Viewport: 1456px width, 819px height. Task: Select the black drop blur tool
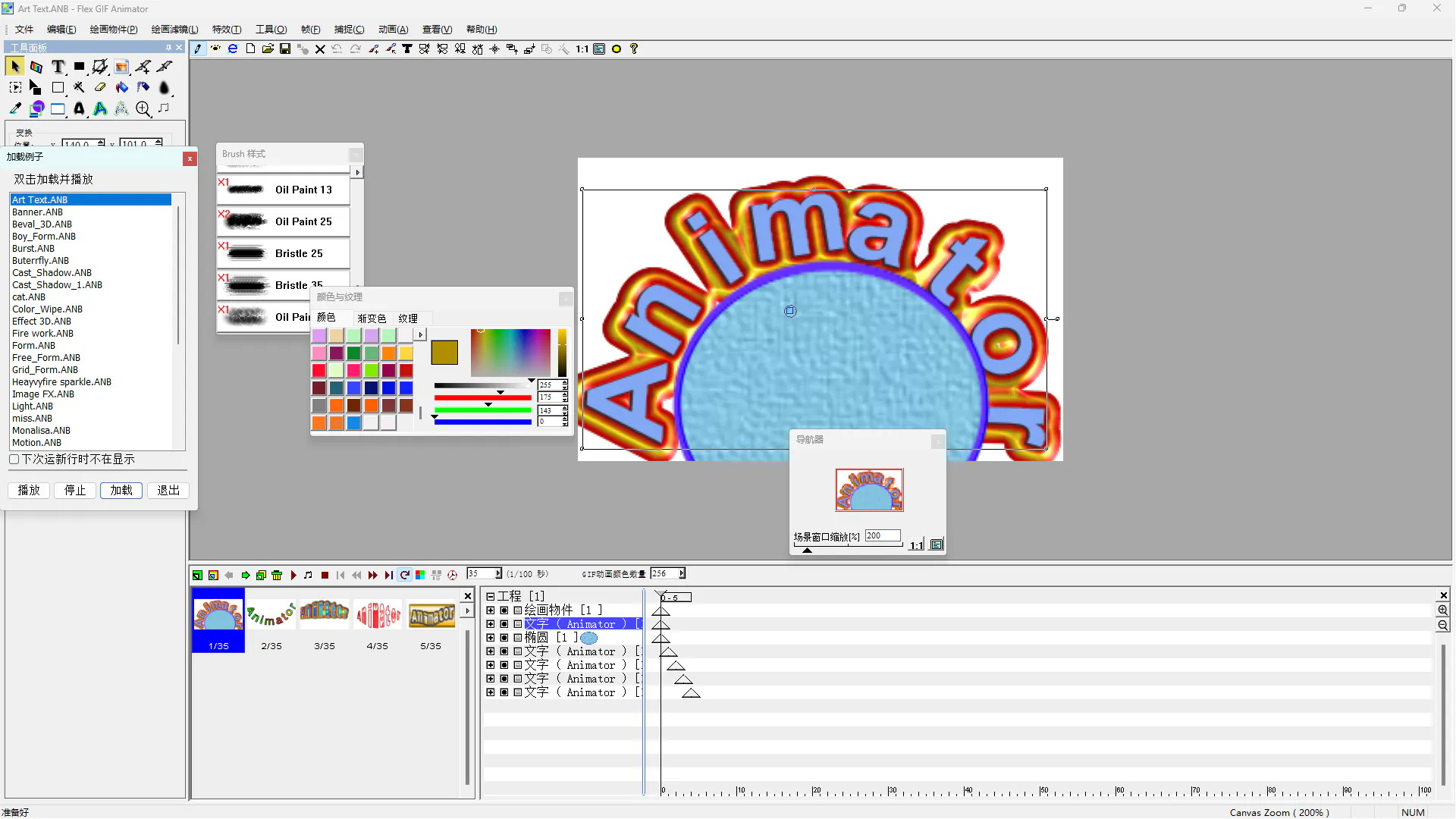coord(164,88)
